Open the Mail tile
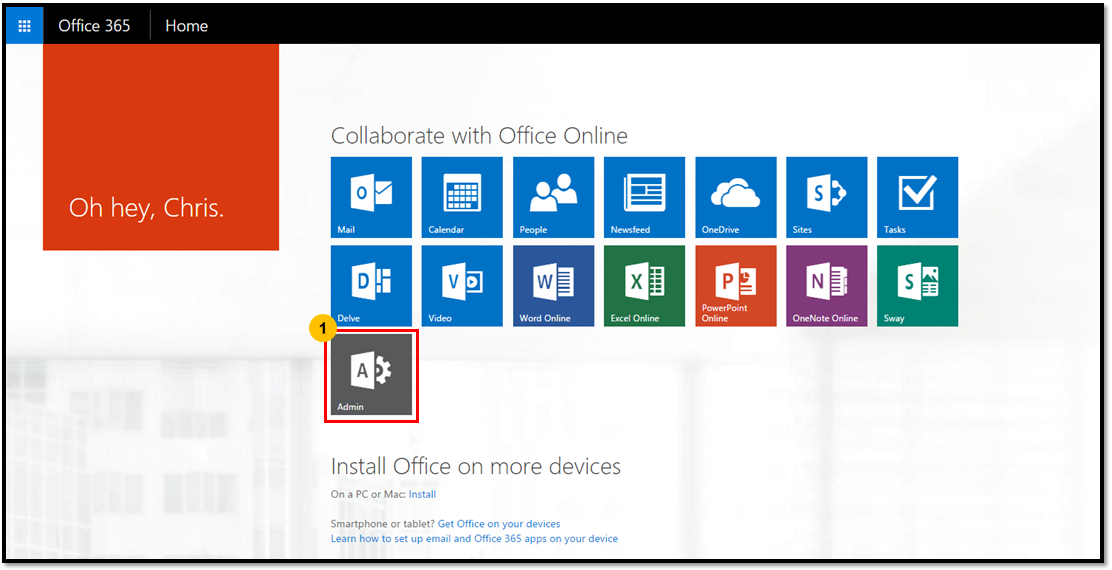This screenshot has width=1112, height=570. click(371, 197)
